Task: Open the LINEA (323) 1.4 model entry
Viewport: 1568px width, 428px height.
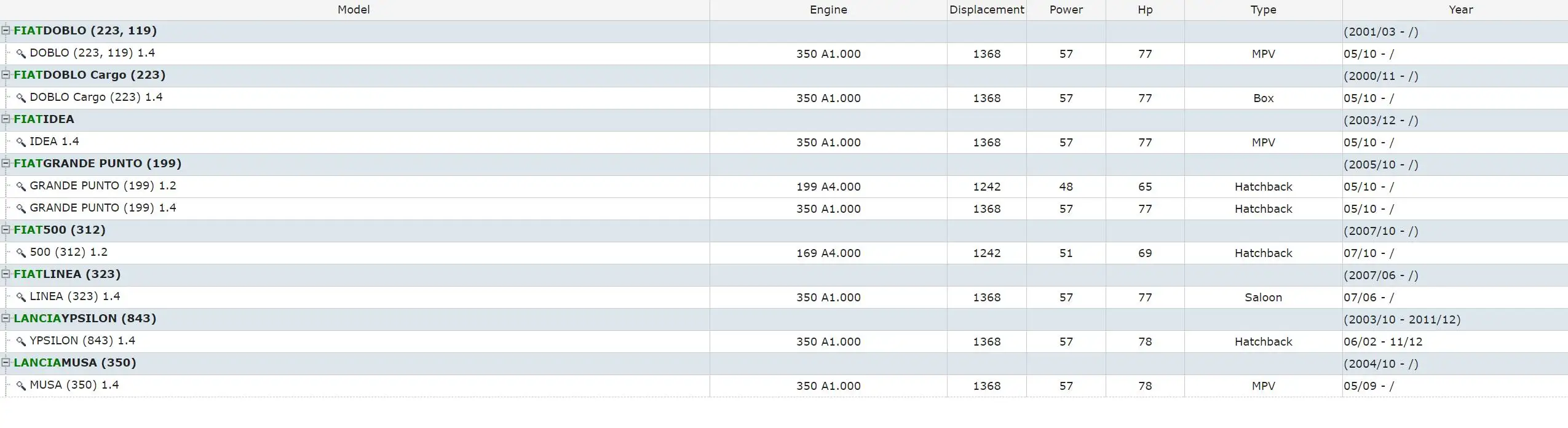Action: pos(75,296)
